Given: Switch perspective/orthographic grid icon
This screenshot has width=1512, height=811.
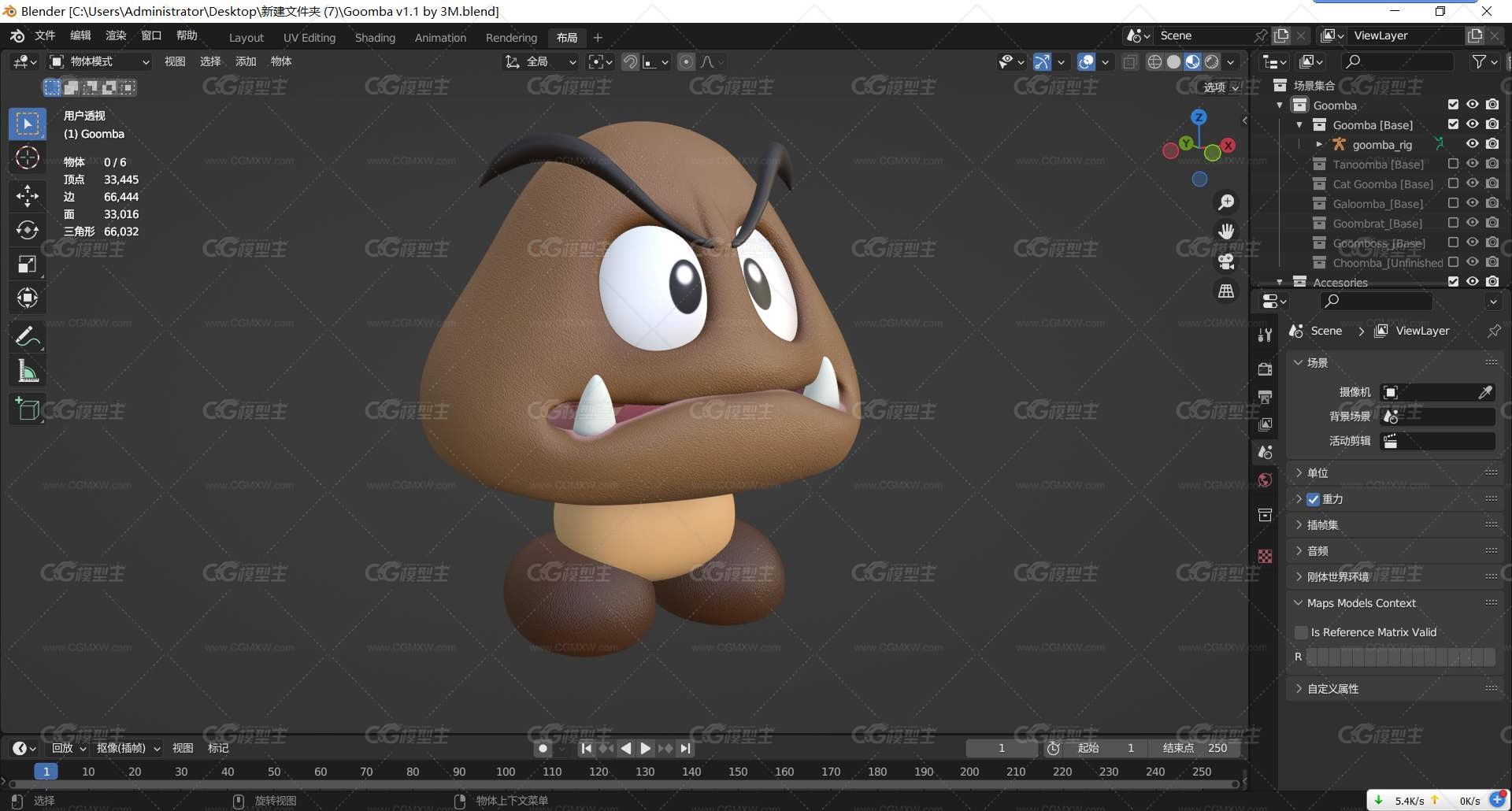Looking at the screenshot, I should click(x=1226, y=291).
